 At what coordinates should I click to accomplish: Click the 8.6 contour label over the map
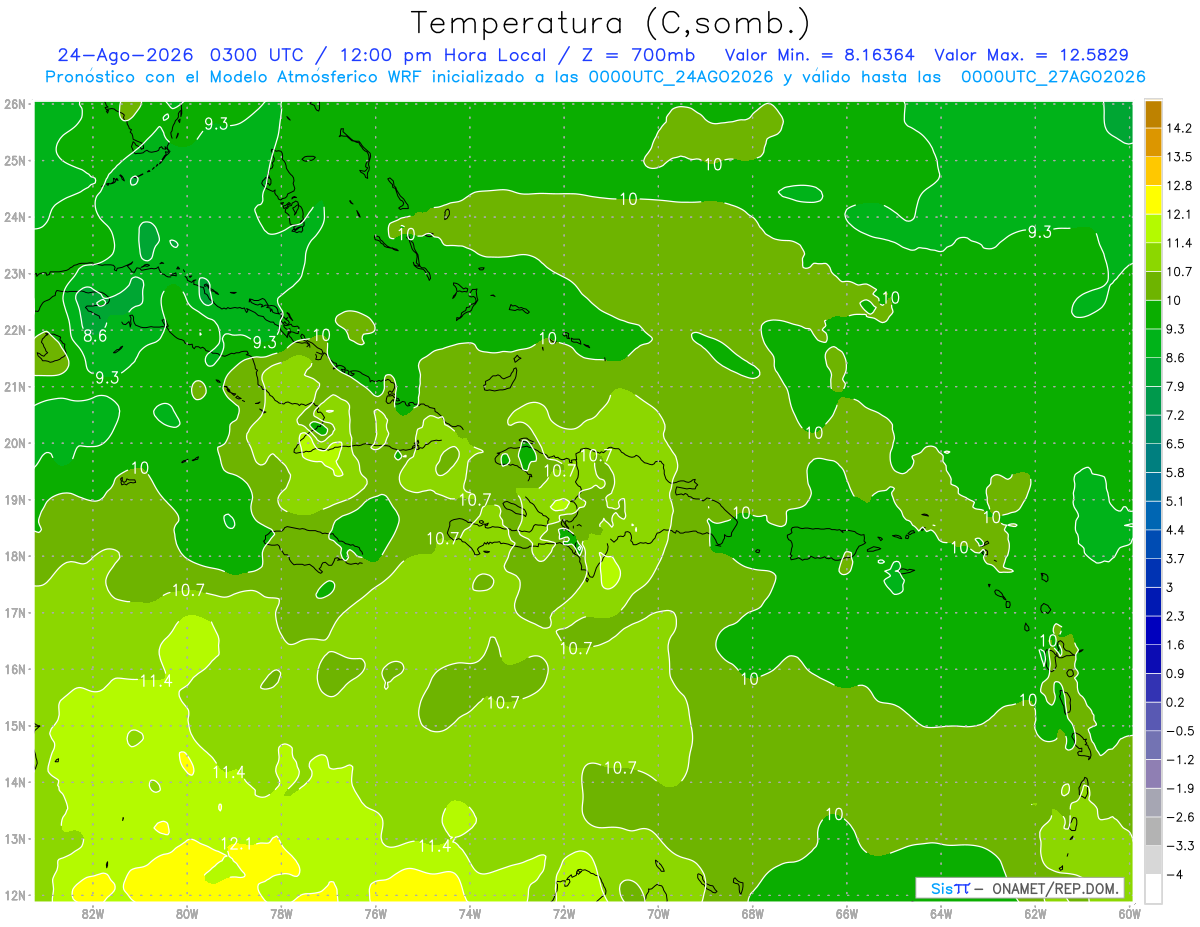point(95,336)
